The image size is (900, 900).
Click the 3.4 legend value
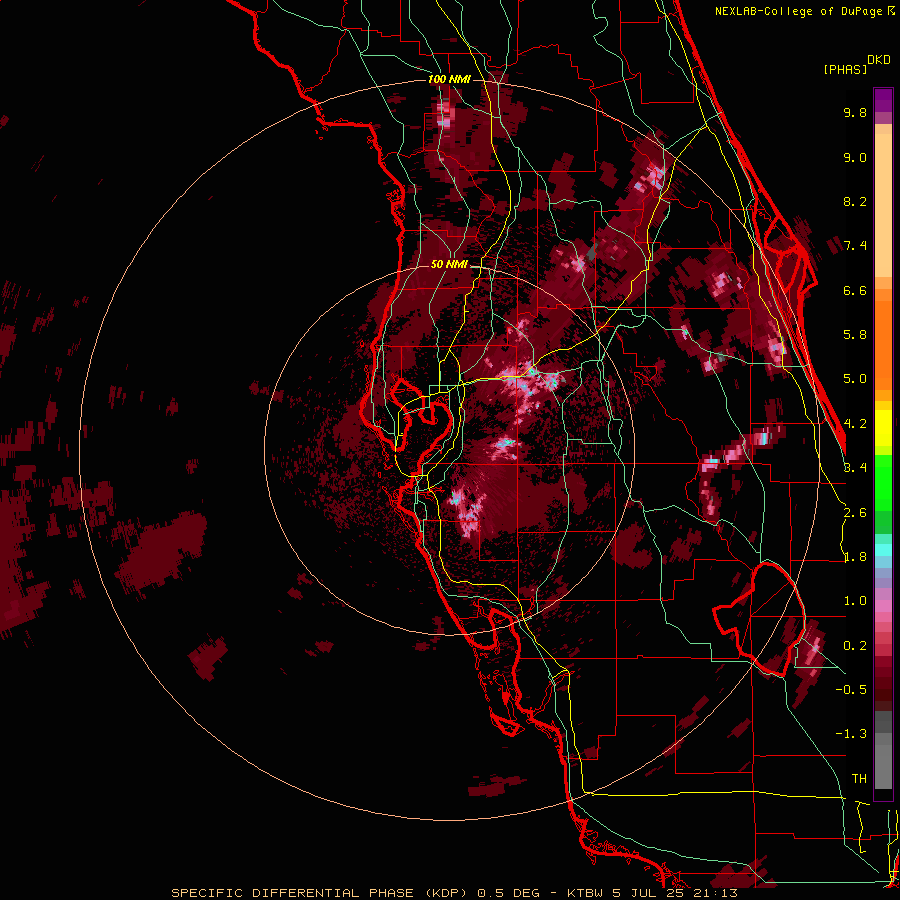[x=855, y=468]
